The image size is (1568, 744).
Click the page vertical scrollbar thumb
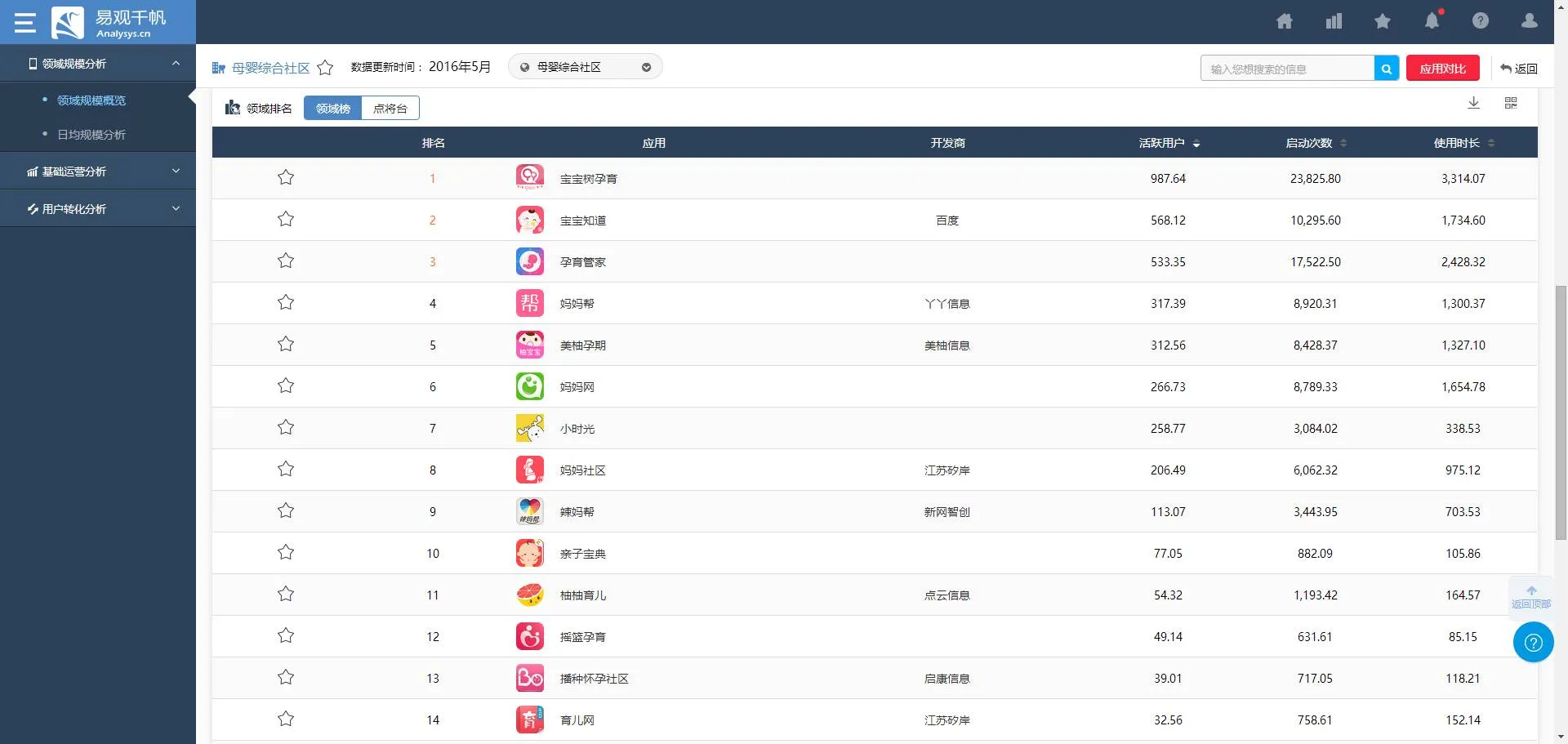(x=1561, y=412)
